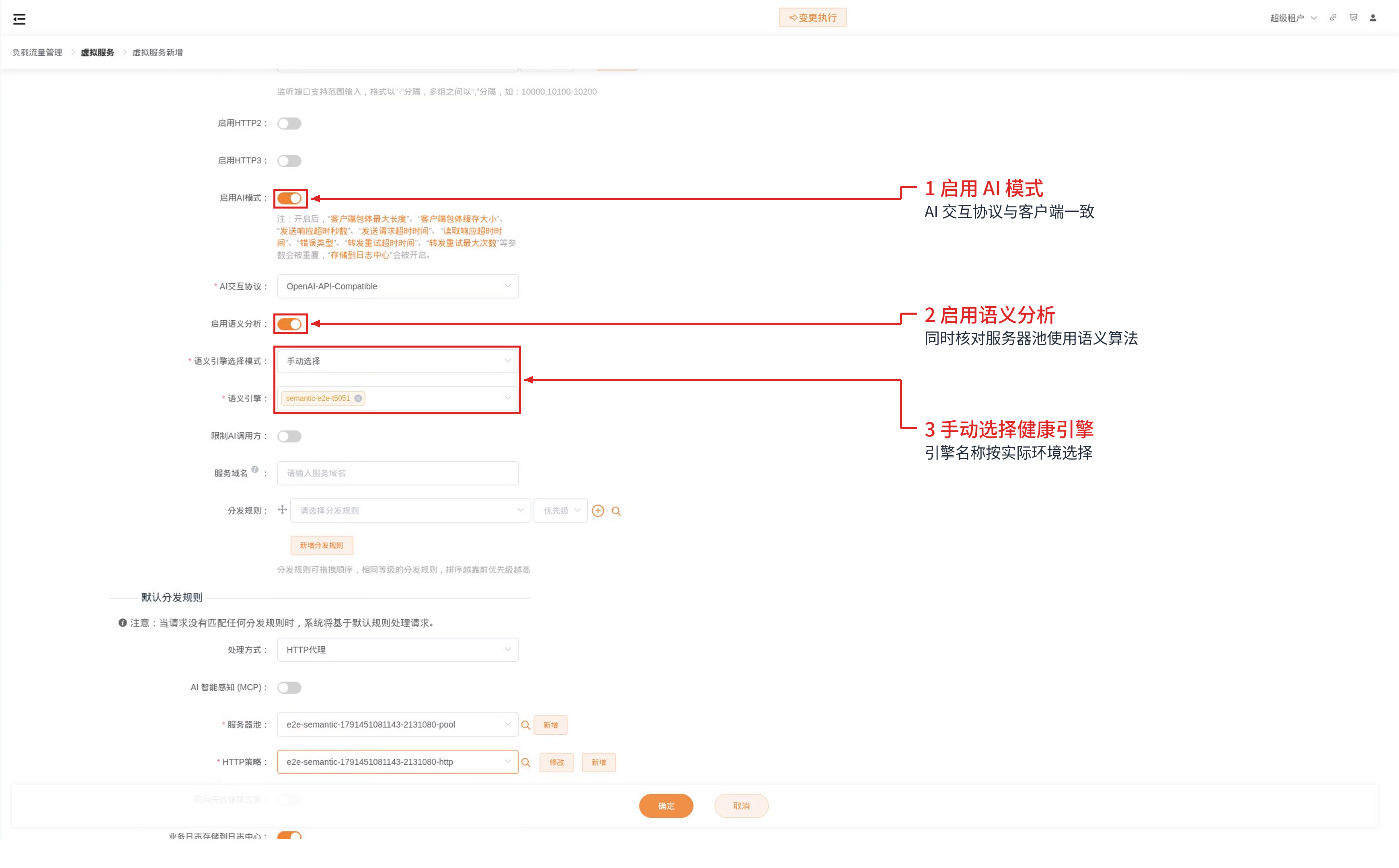The width and height of the screenshot is (1399, 868).
Task: Click 新增 button next to HTTP策略
Action: click(599, 762)
